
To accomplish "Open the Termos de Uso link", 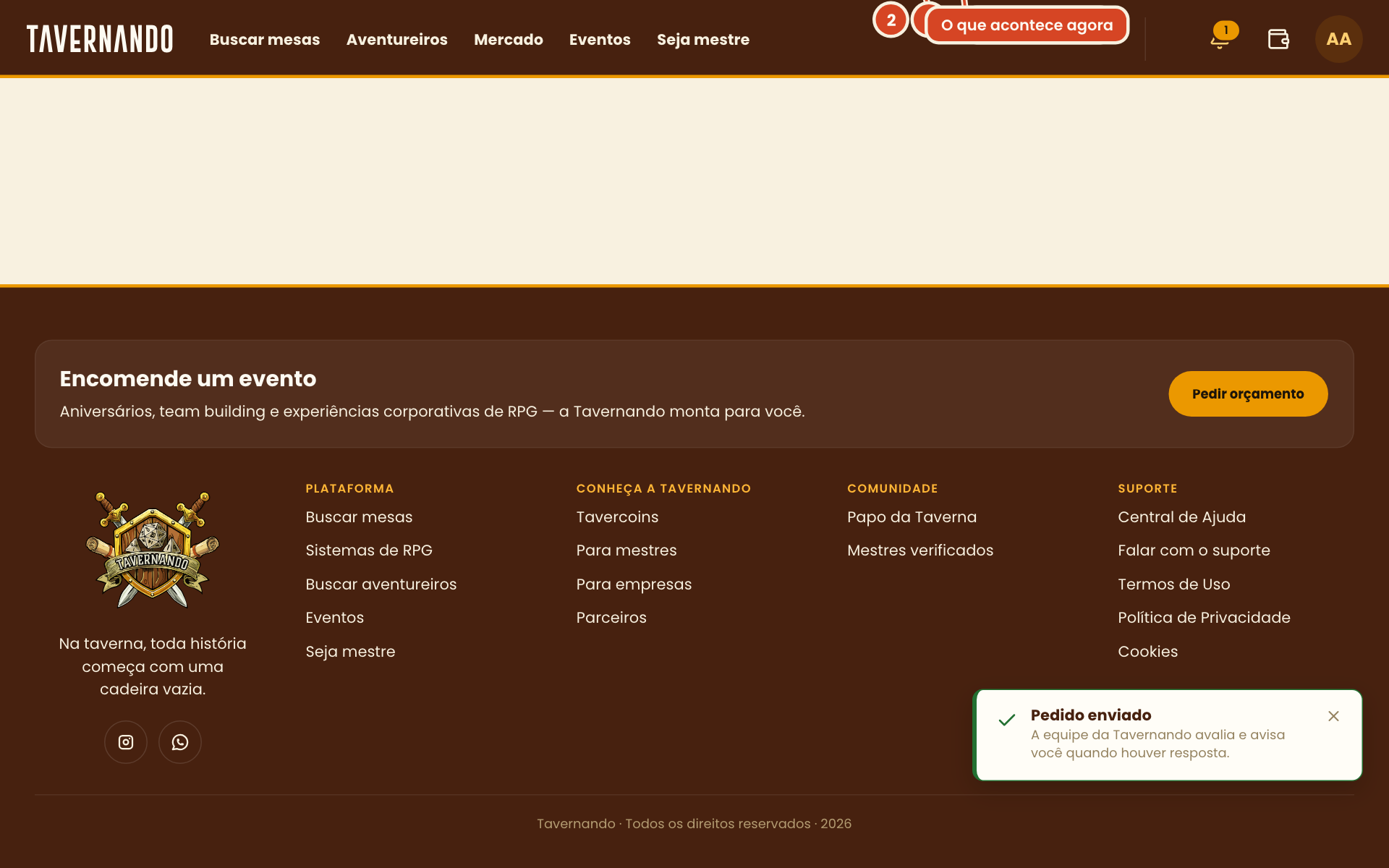I will tap(1173, 584).
